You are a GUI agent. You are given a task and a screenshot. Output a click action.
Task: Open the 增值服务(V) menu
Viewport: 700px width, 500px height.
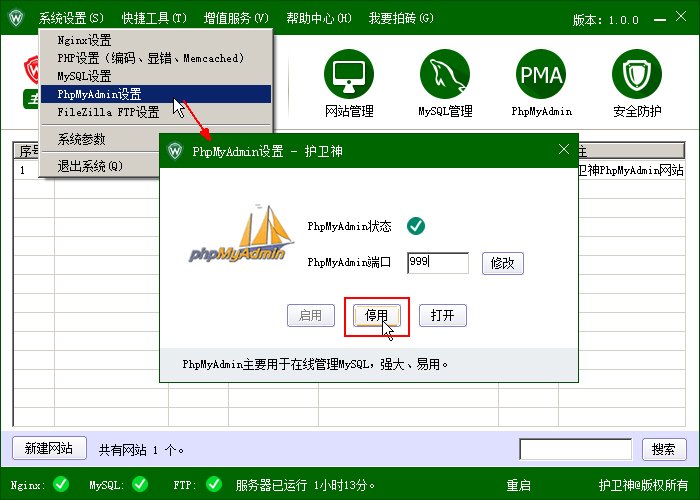(x=236, y=18)
